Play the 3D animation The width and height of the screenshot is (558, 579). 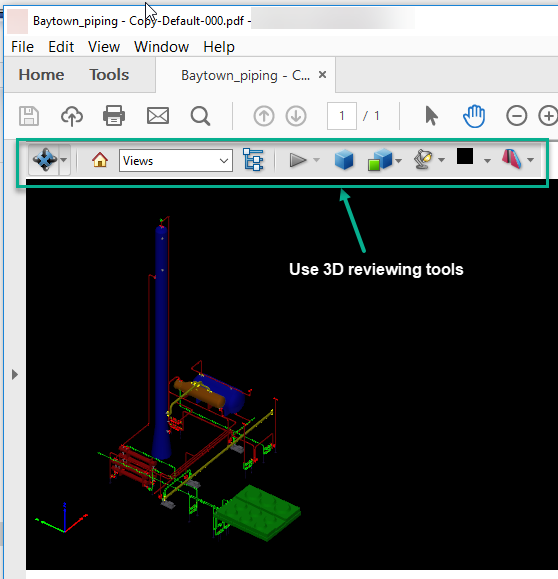click(x=298, y=160)
